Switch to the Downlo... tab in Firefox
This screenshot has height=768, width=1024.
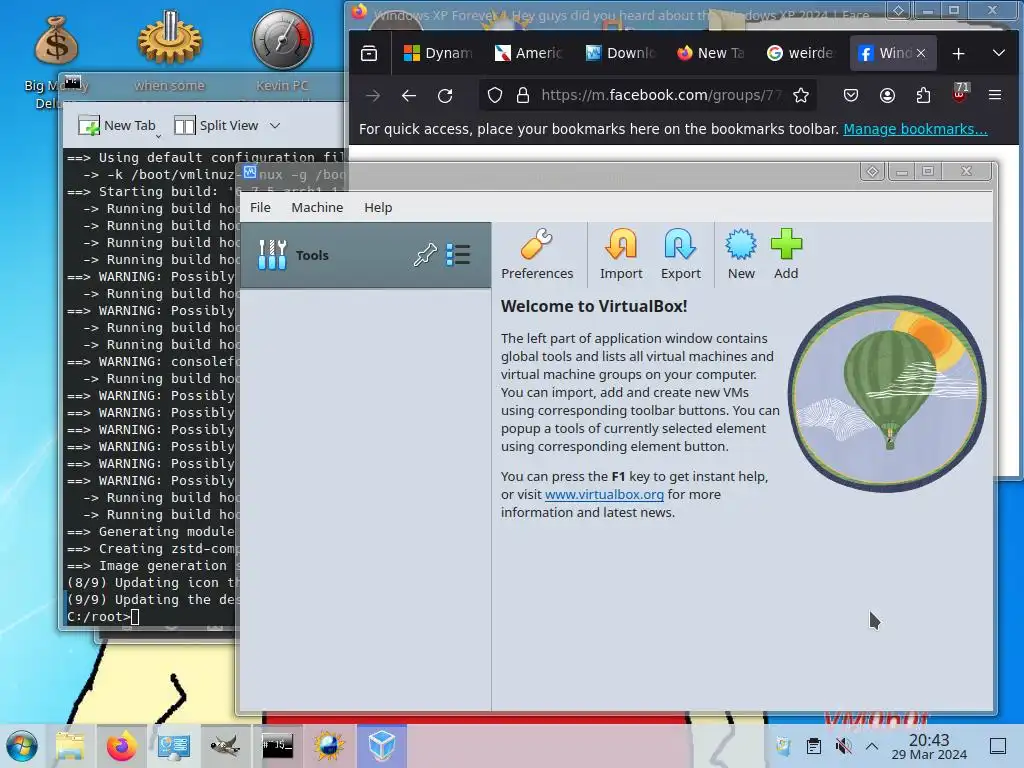coord(620,53)
